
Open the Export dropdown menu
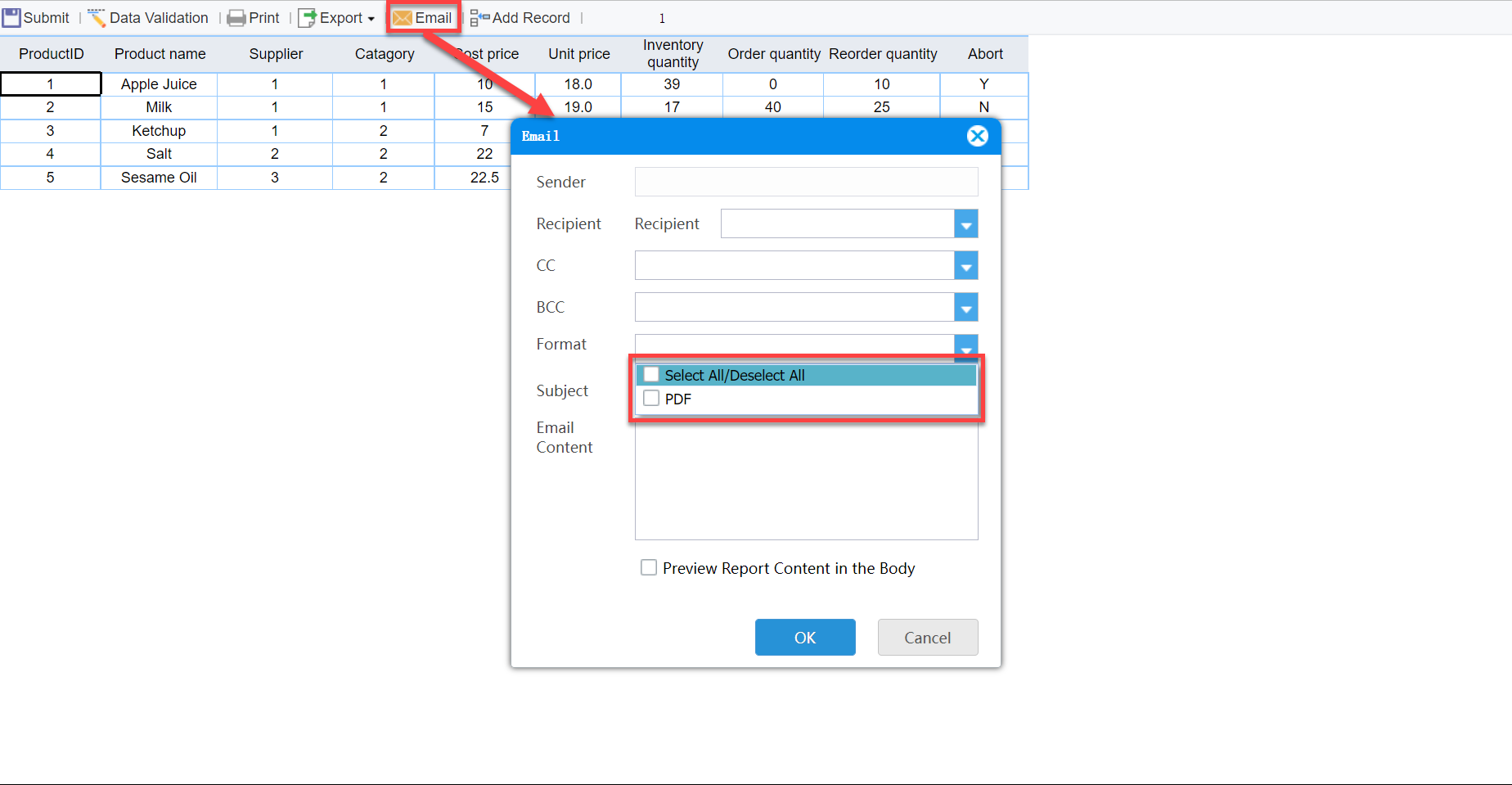pos(336,18)
